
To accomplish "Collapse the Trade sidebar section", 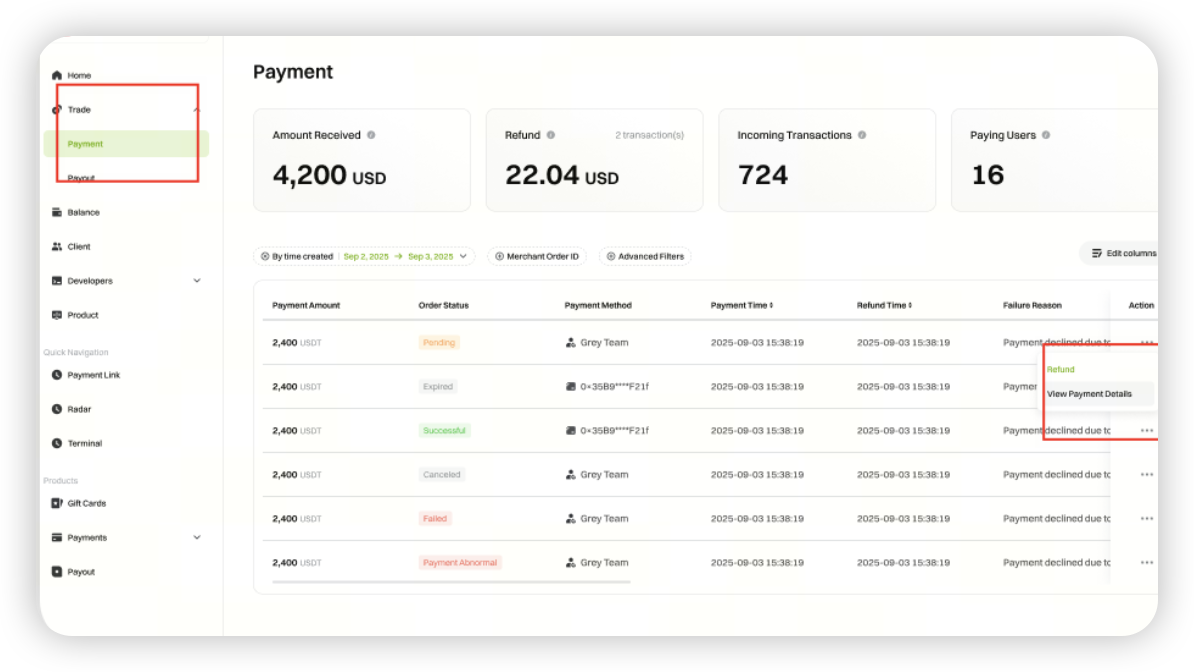I will (196, 110).
